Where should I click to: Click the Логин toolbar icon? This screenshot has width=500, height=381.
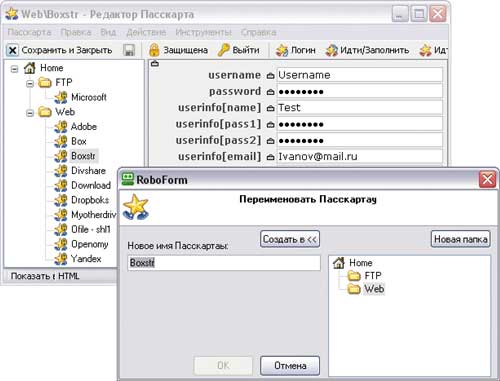(x=282, y=50)
